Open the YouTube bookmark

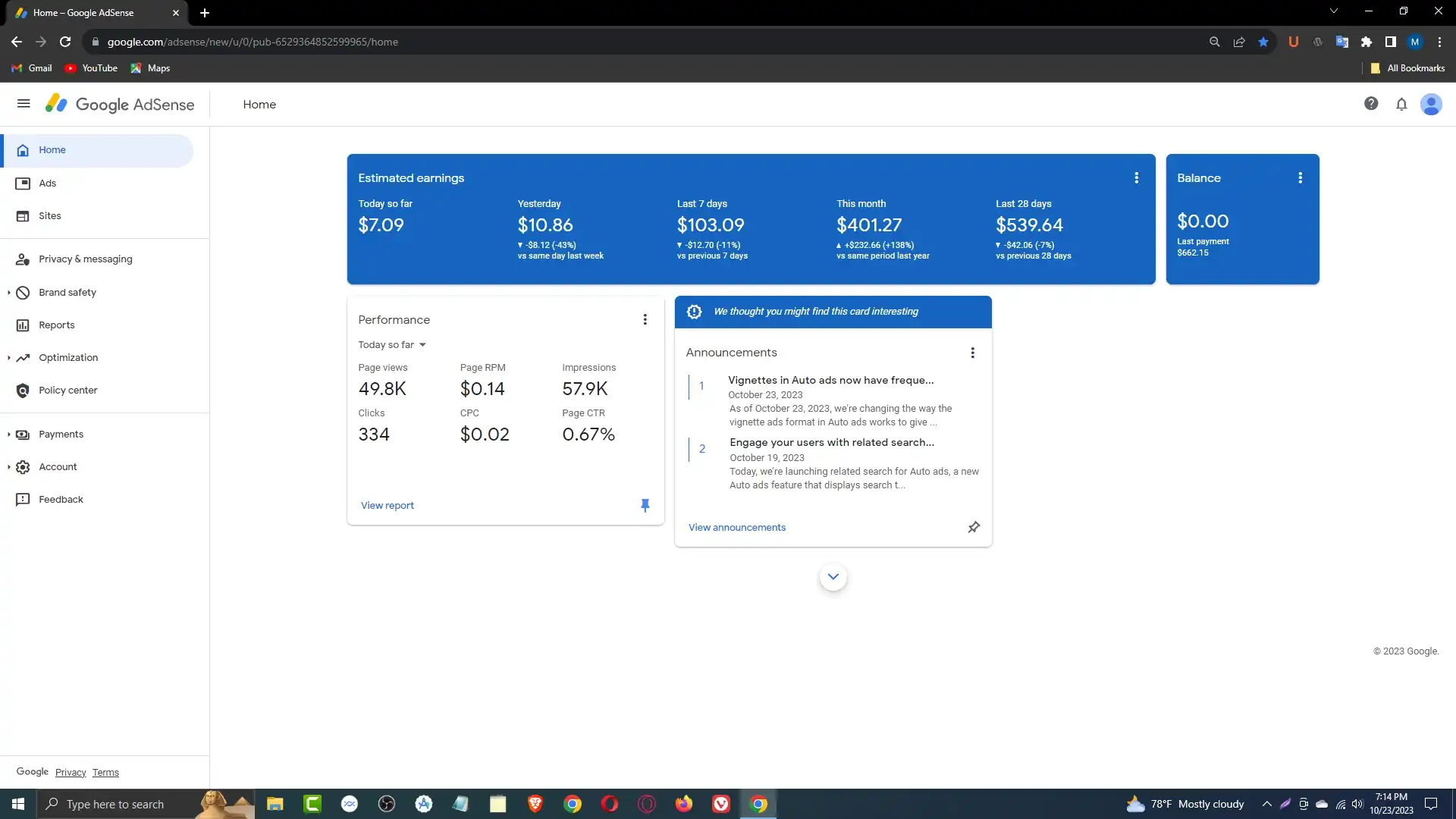(91, 68)
